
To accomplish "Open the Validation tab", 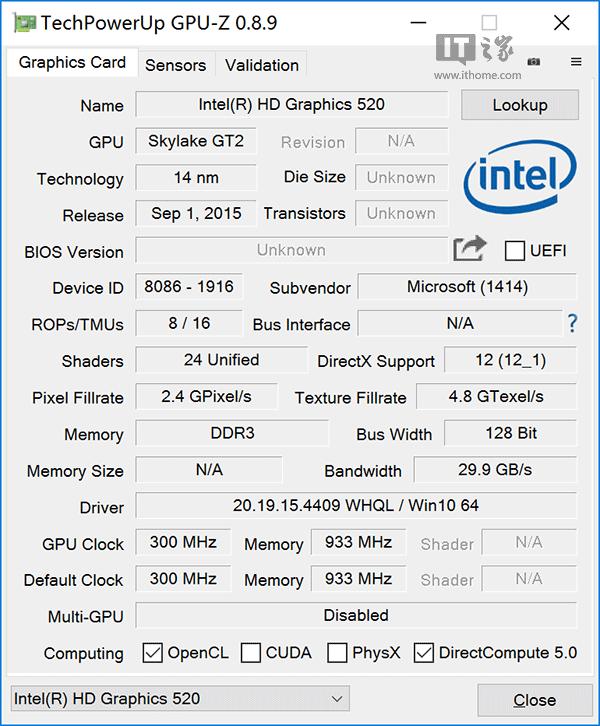I will [x=262, y=65].
